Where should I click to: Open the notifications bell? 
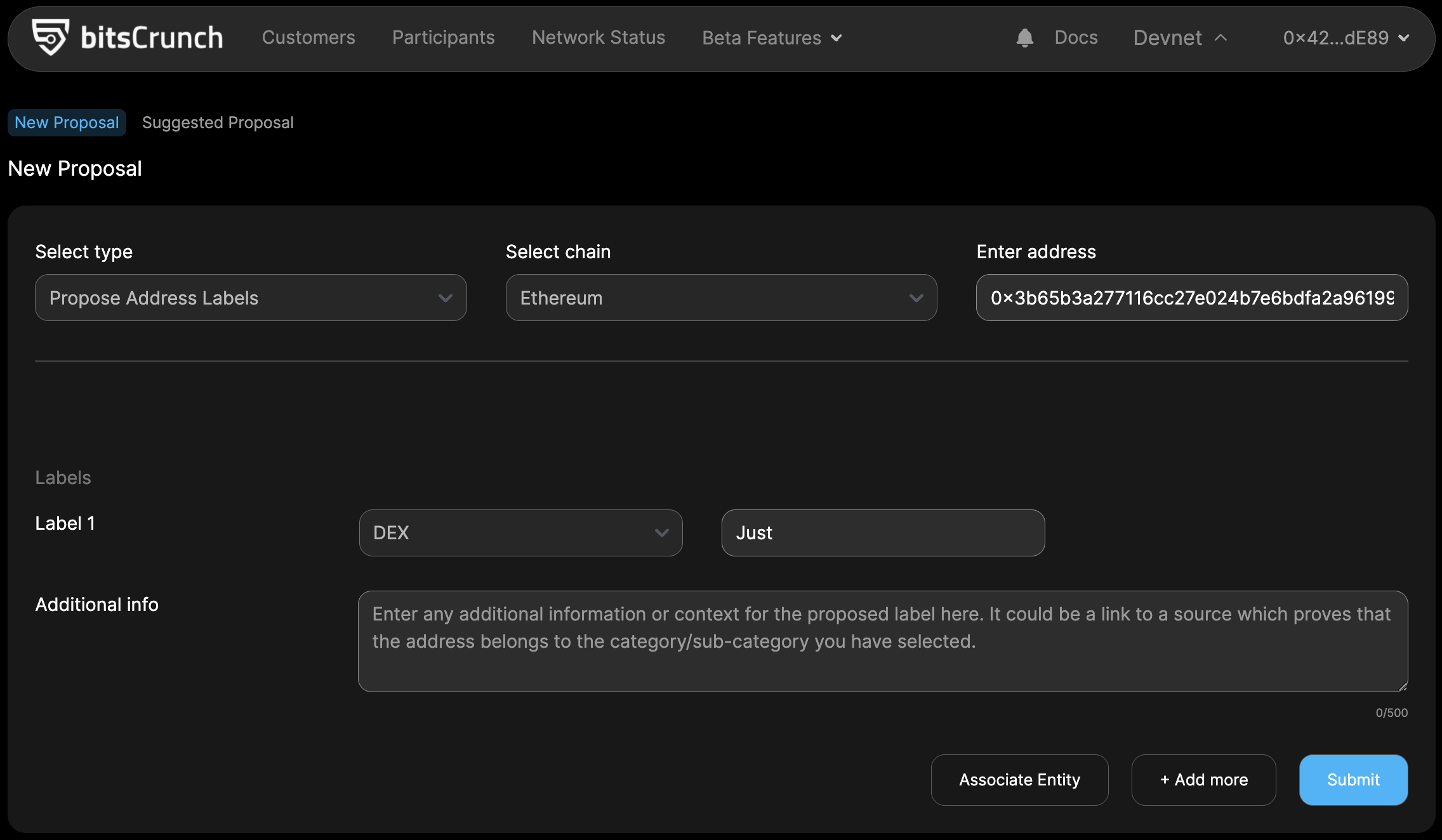(x=1024, y=38)
